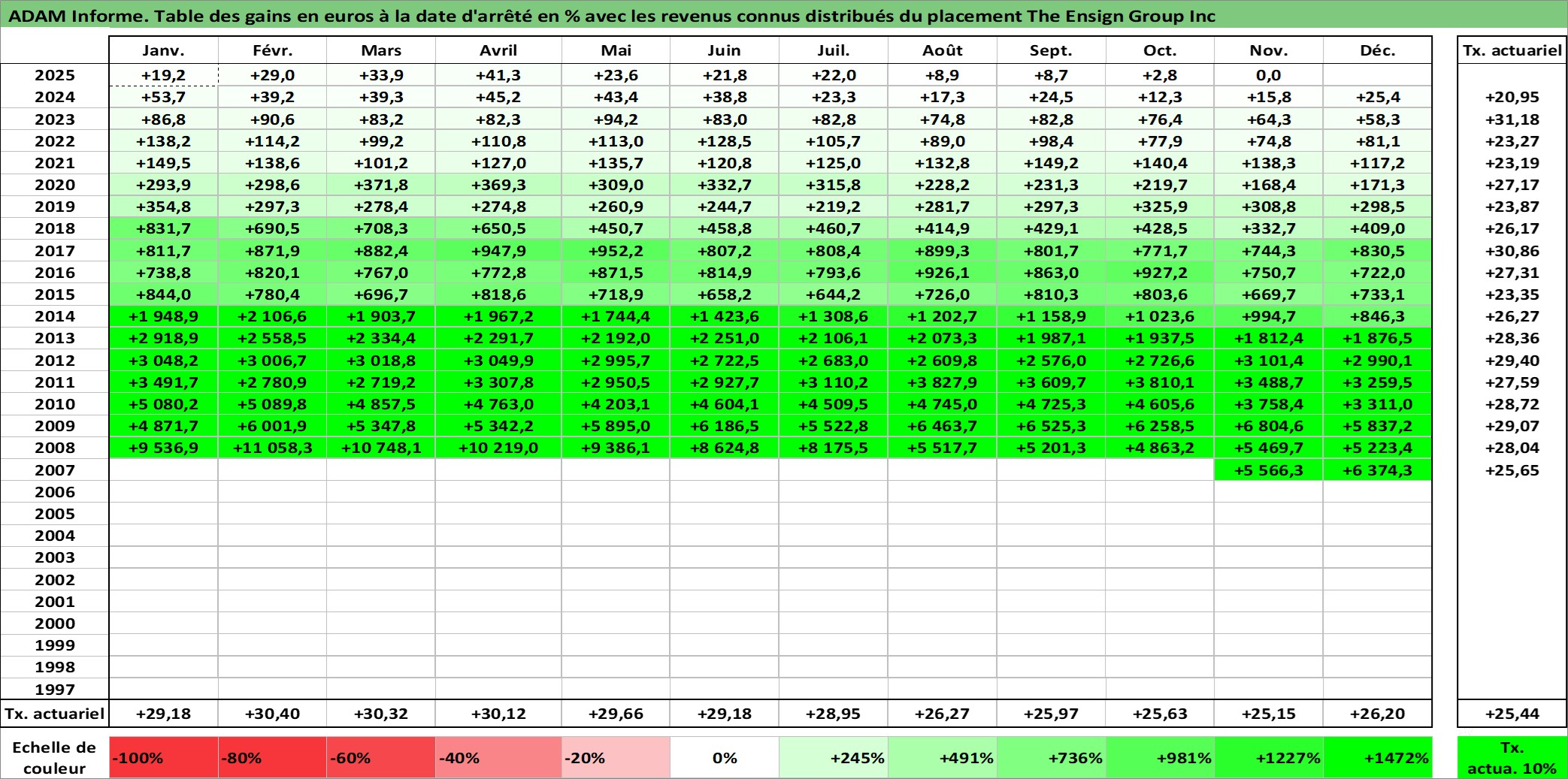
Task: Click the Mars column header
Action: click(x=381, y=50)
